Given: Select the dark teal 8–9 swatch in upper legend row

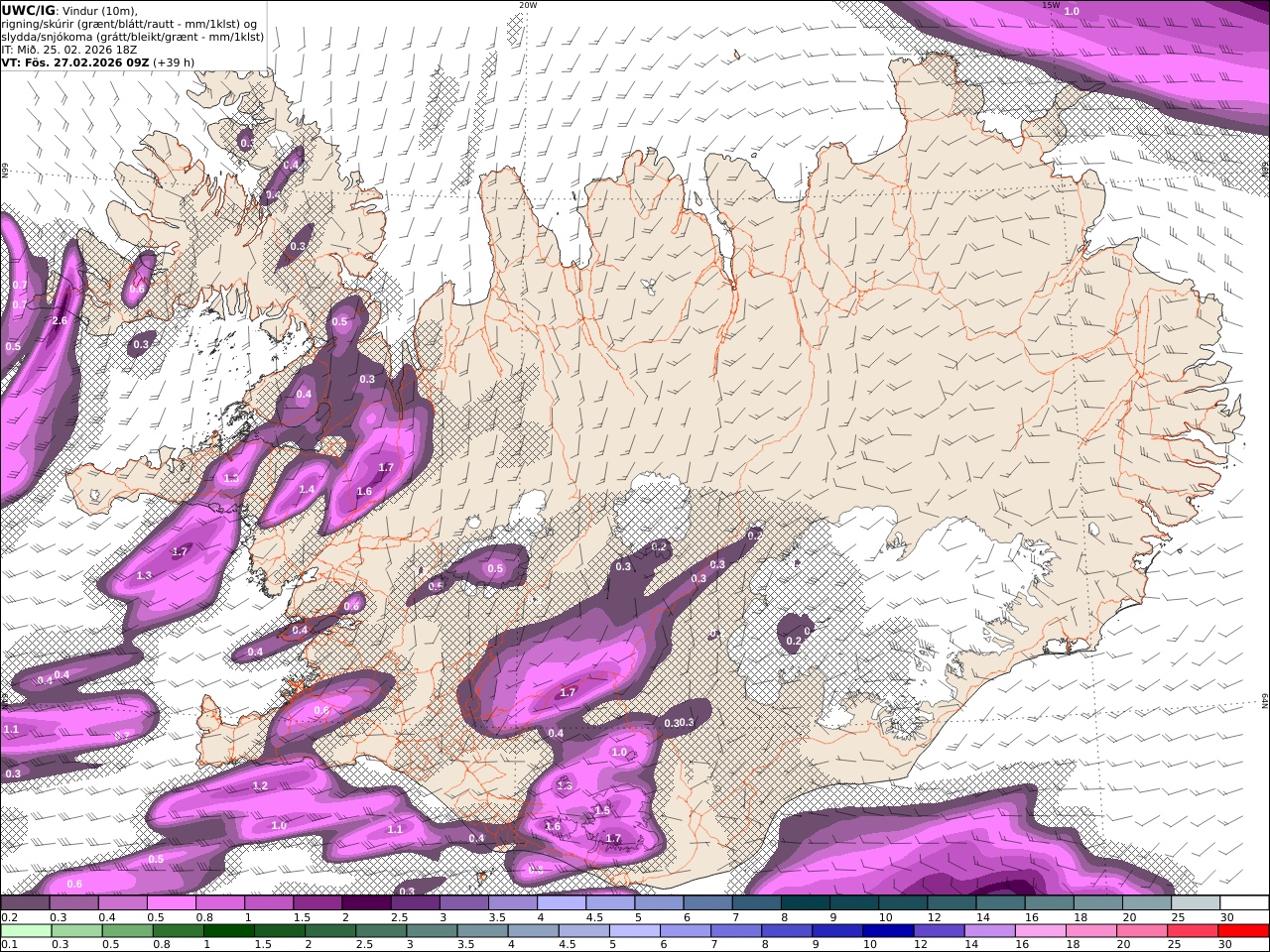Looking at the screenshot, I should pos(804,903).
